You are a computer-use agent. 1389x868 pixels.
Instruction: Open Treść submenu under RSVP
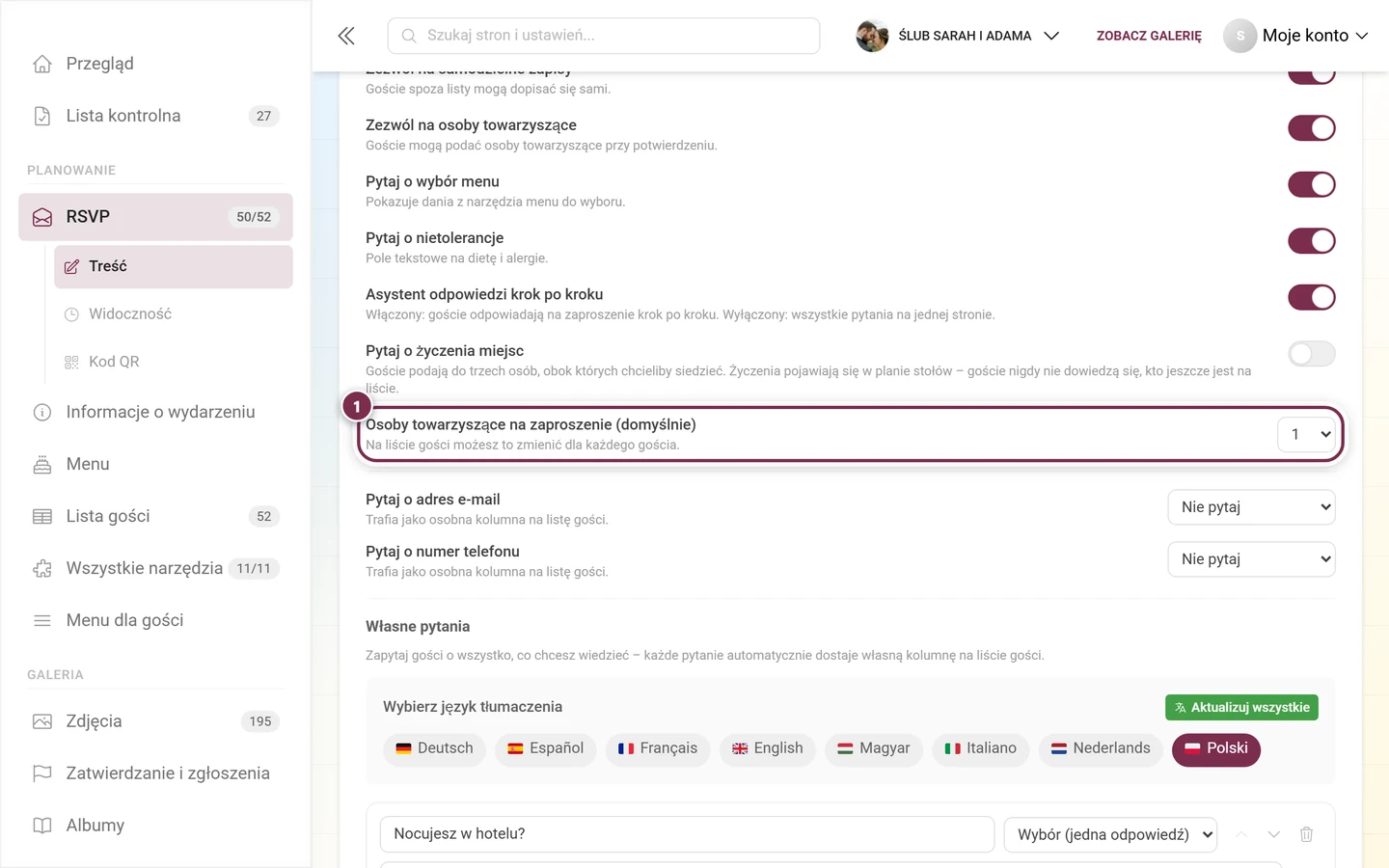pyautogui.click(x=174, y=267)
